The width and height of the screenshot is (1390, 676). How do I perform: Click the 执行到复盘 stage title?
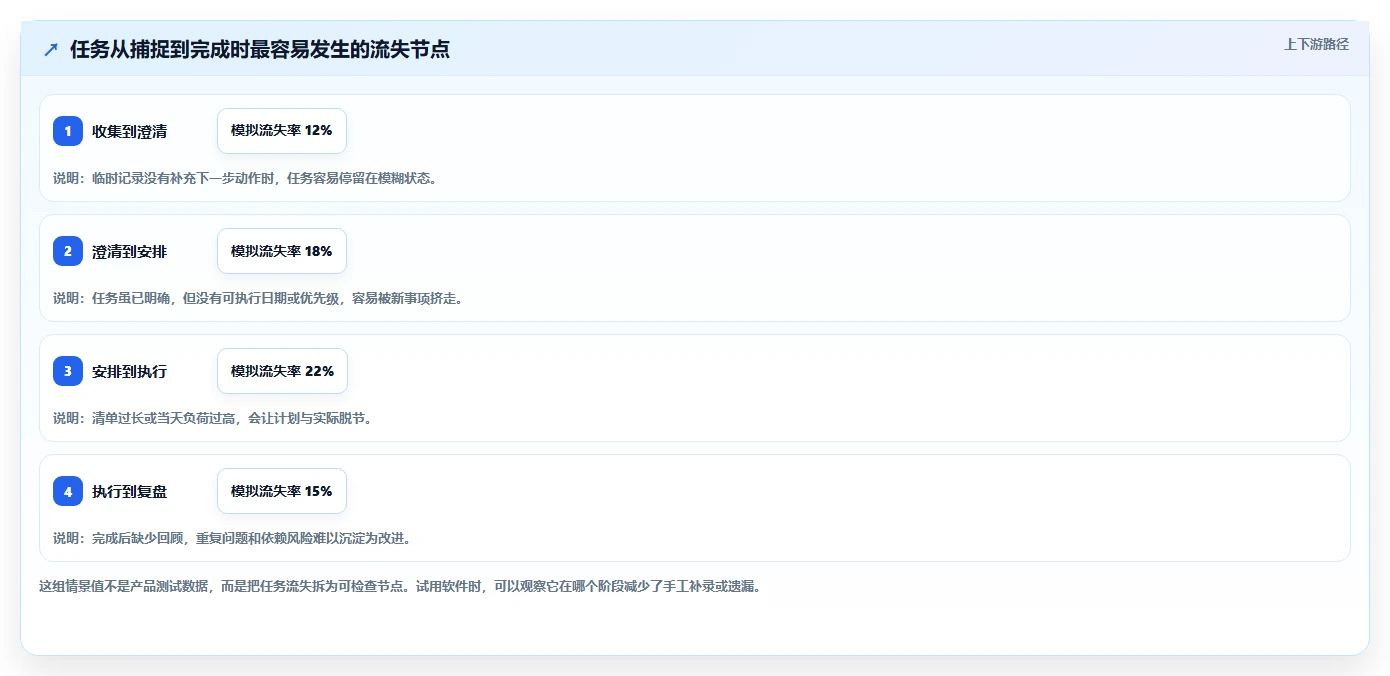pyautogui.click(x=129, y=491)
